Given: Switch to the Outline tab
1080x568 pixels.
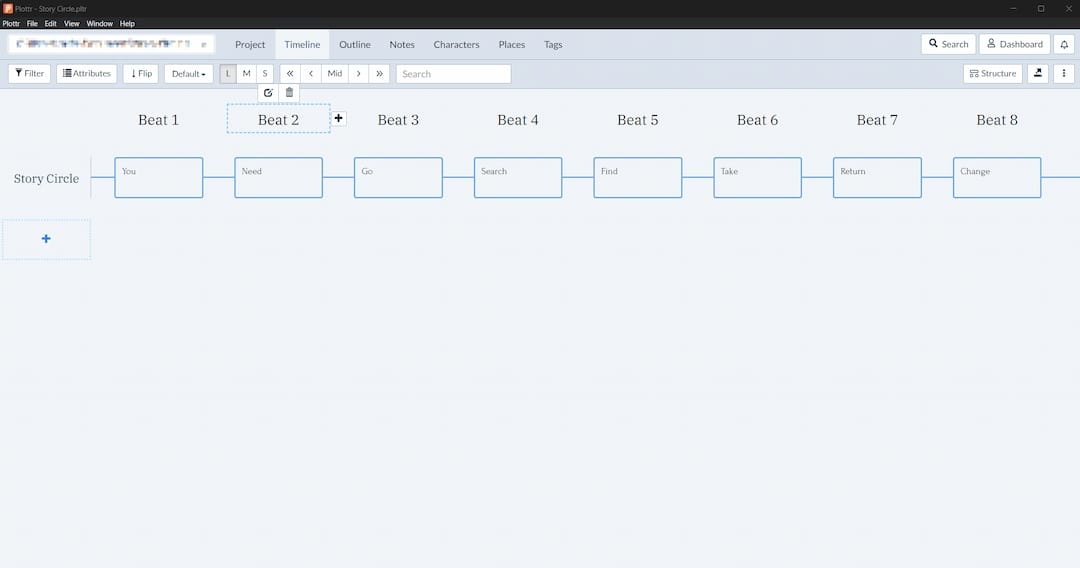Looking at the screenshot, I should (354, 45).
